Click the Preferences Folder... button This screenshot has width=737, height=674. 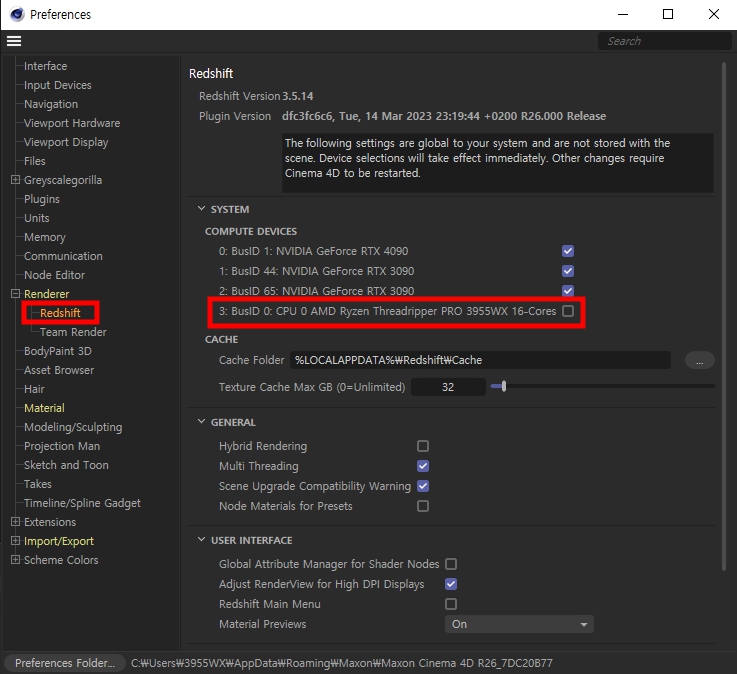pos(65,663)
